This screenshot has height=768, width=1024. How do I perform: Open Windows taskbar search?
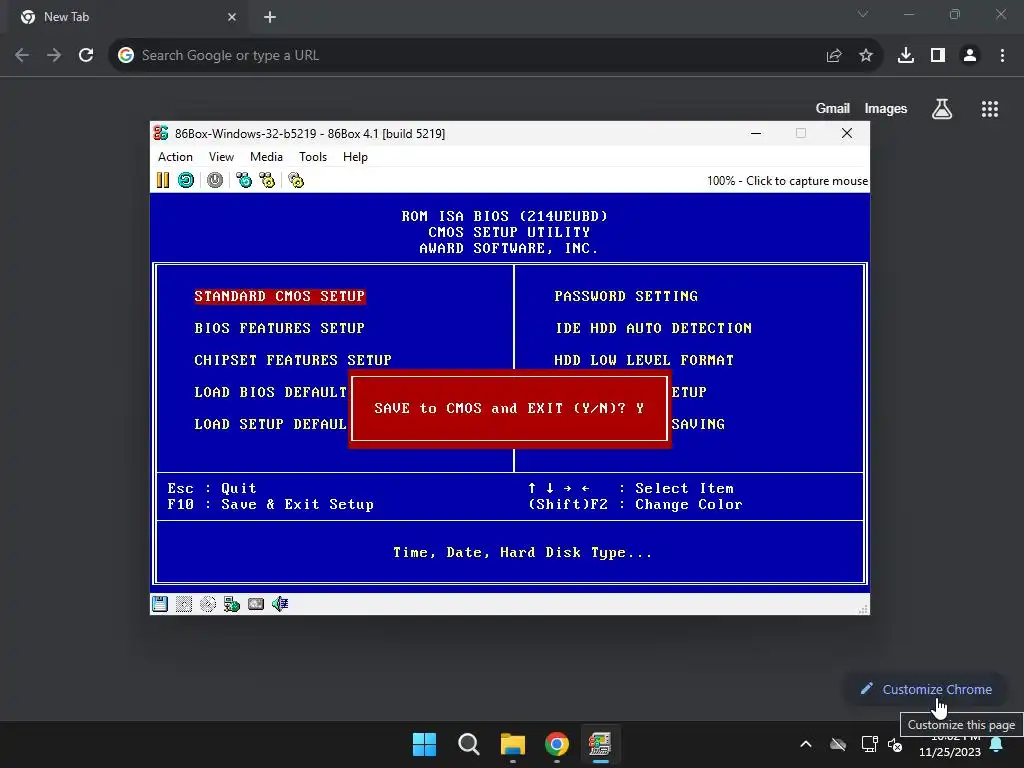469,744
